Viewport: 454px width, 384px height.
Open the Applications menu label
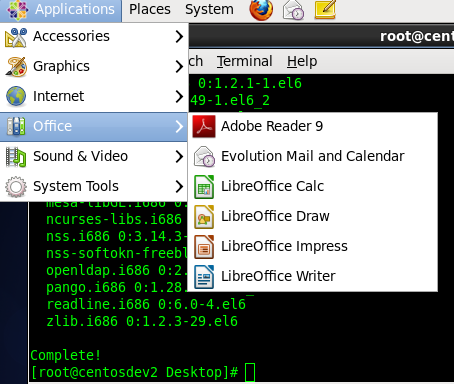(75, 9)
